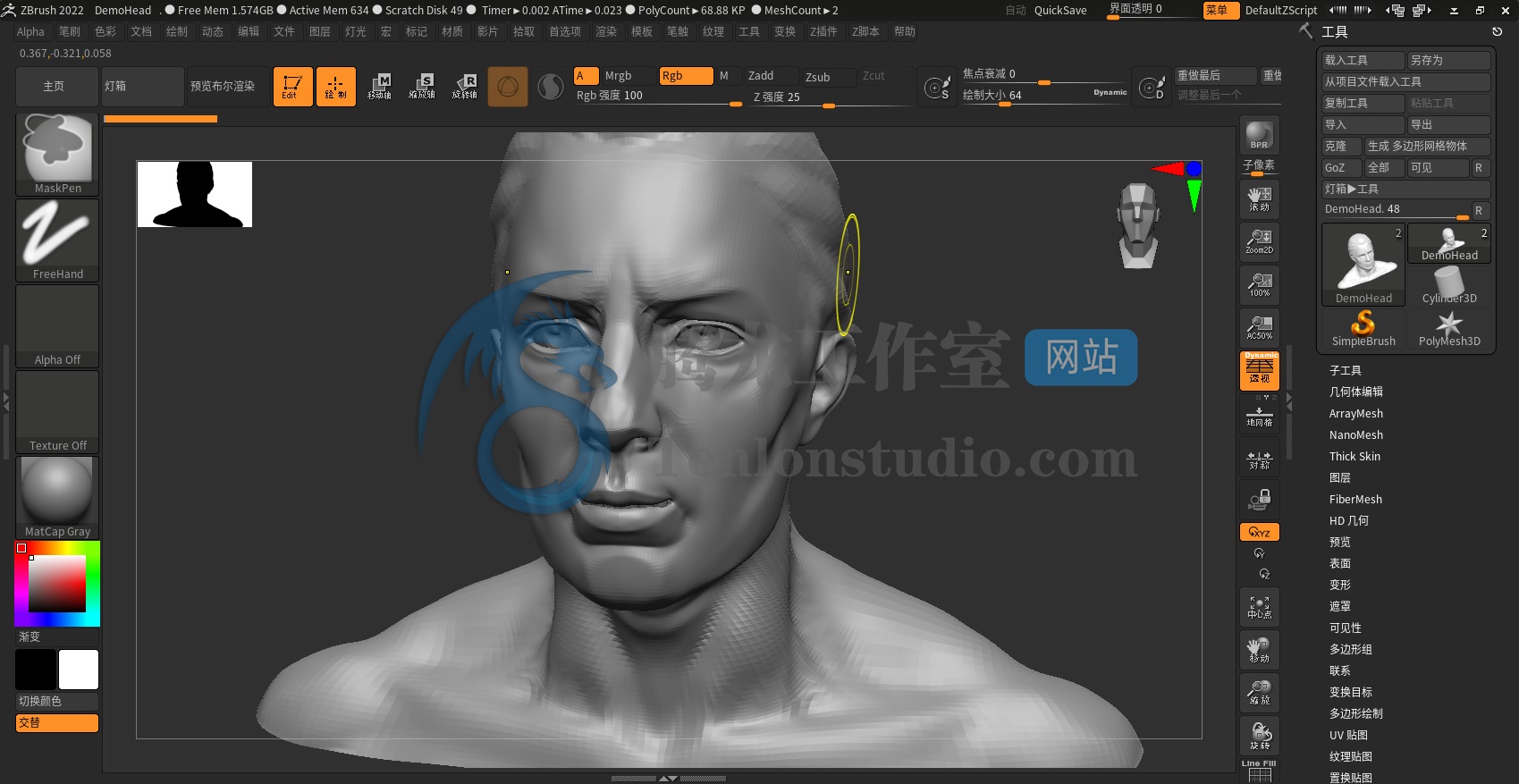1519x784 pixels.
Task: Activate the Draw mode button
Action: (x=335, y=87)
